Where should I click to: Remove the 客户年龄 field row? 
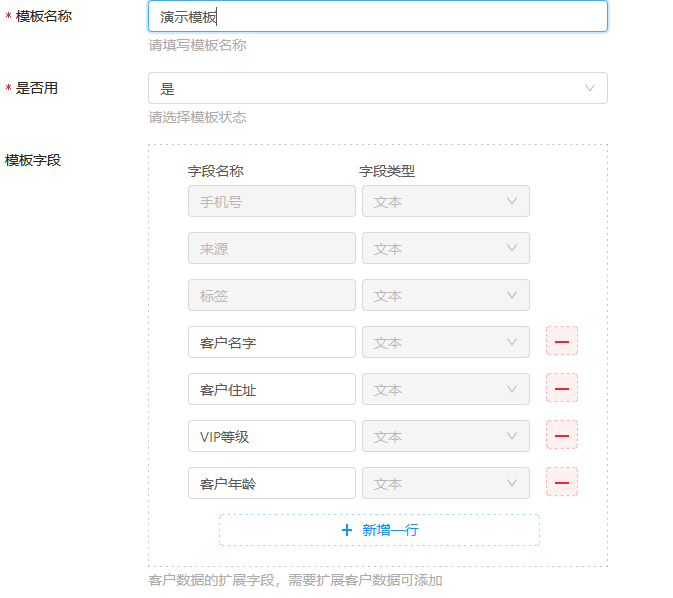tap(561, 483)
